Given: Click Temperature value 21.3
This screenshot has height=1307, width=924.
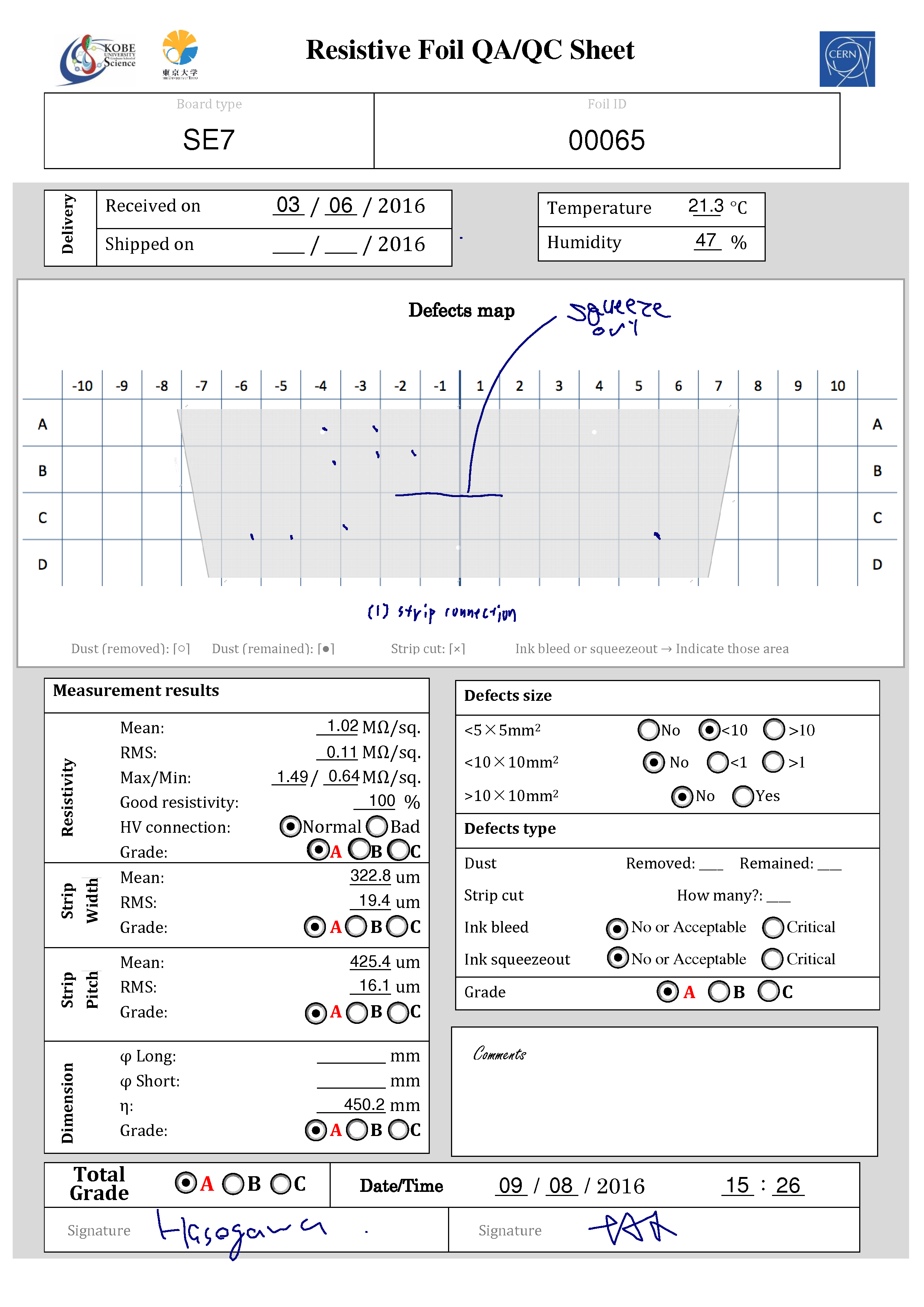Looking at the screenshot, I should coord(705,206).
